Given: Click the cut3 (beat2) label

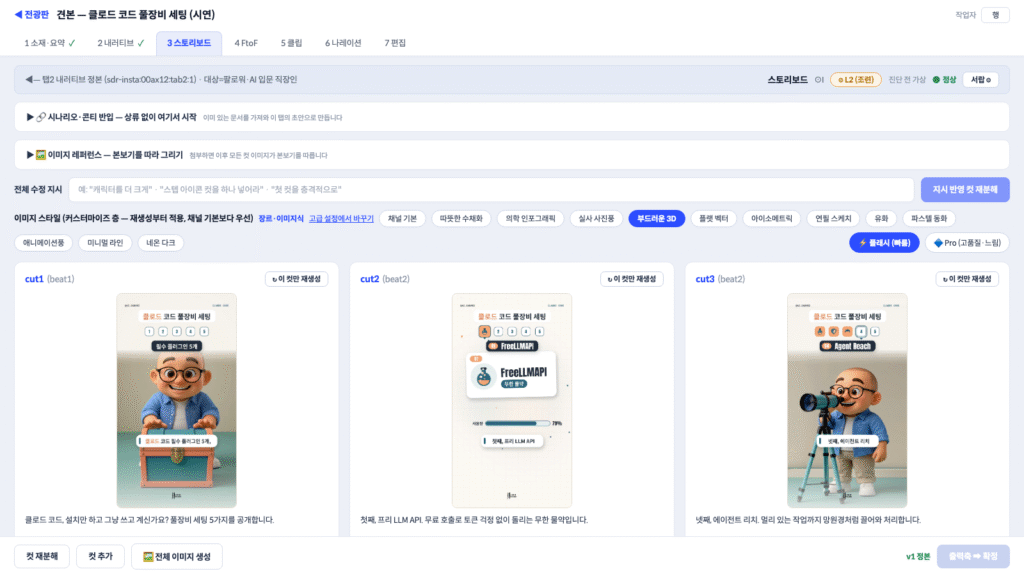Looking at the screenshot, I should [x=720, y=279].
